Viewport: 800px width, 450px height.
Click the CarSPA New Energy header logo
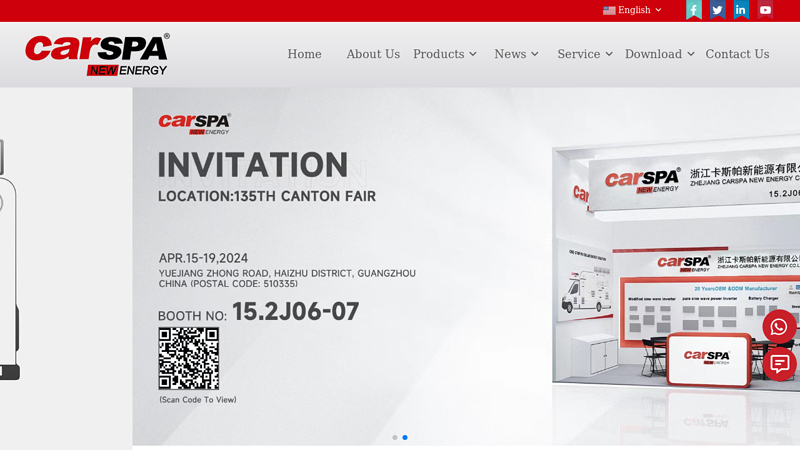pos(97,55)
